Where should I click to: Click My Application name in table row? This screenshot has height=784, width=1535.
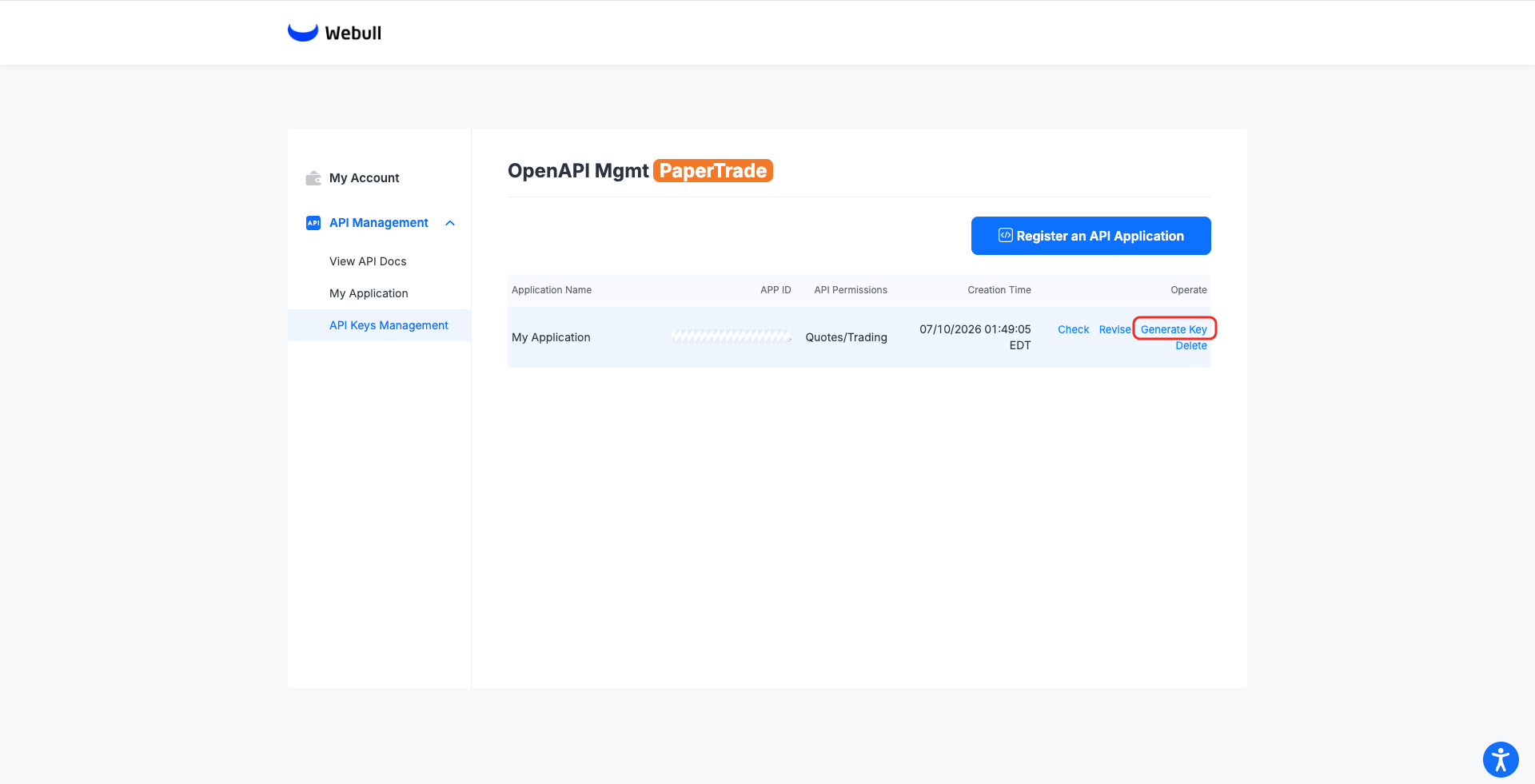tap(551, 337)
